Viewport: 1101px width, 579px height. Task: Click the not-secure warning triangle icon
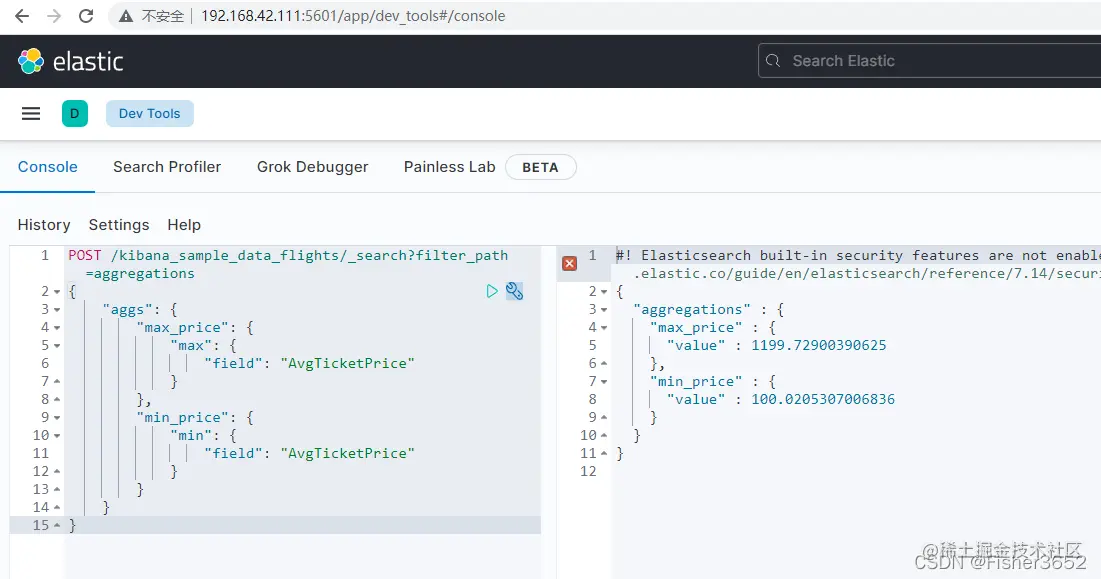click(126, 16)
